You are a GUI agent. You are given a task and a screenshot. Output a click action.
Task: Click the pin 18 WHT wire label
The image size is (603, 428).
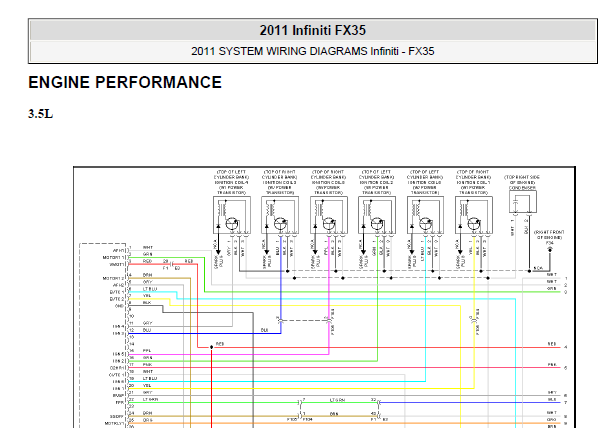[148, 372]
